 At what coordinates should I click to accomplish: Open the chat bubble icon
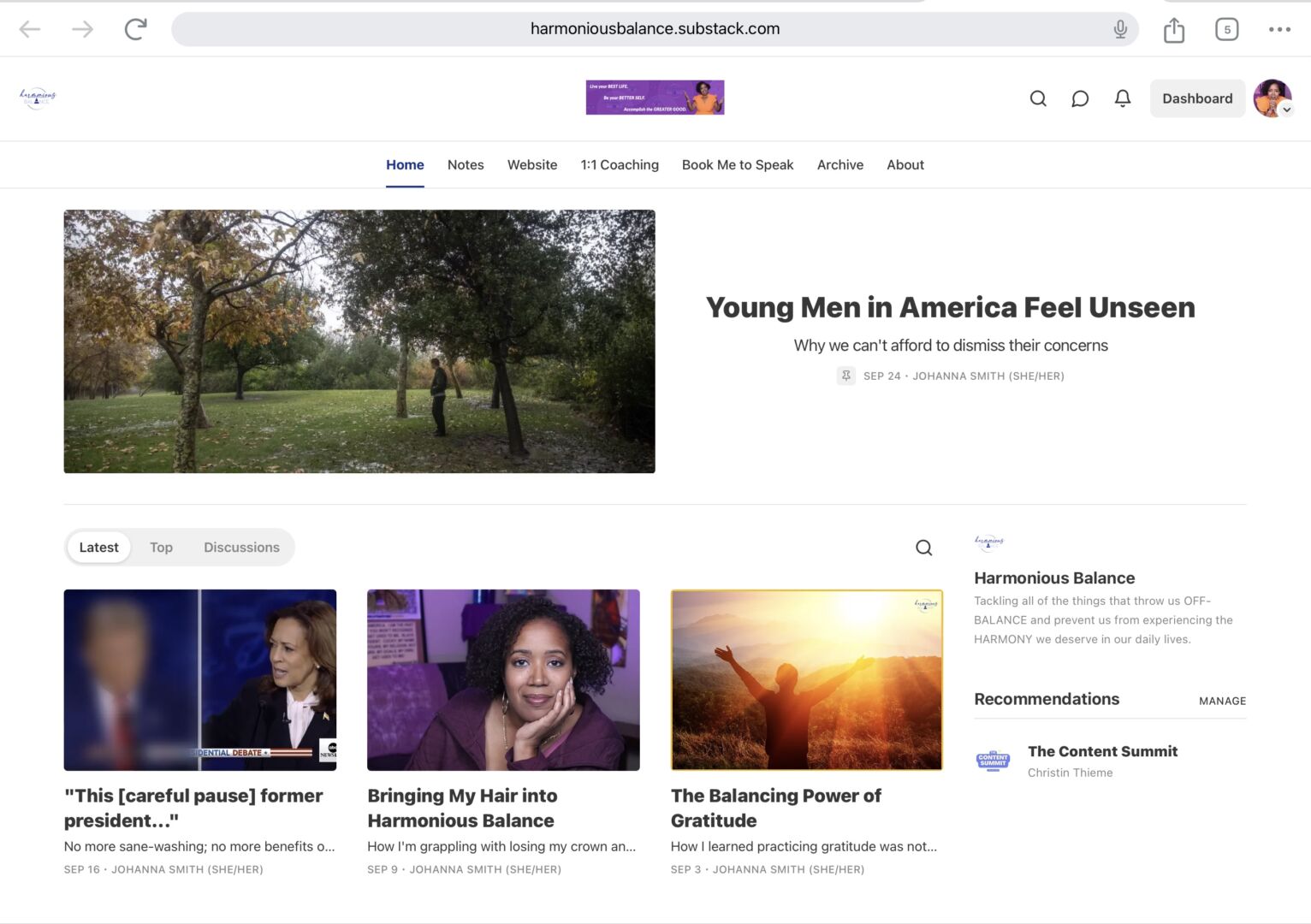pyautogui.click(x=1080, y=98)
